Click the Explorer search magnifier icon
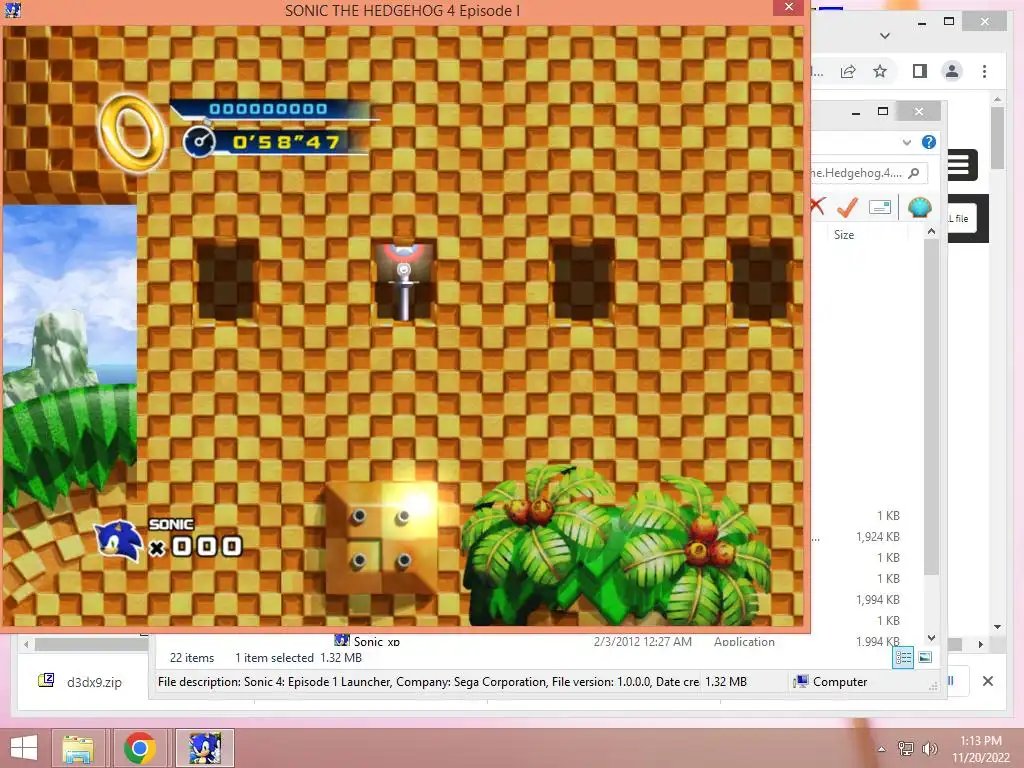This screenshot has width=1024, height=768. (914, 173)
